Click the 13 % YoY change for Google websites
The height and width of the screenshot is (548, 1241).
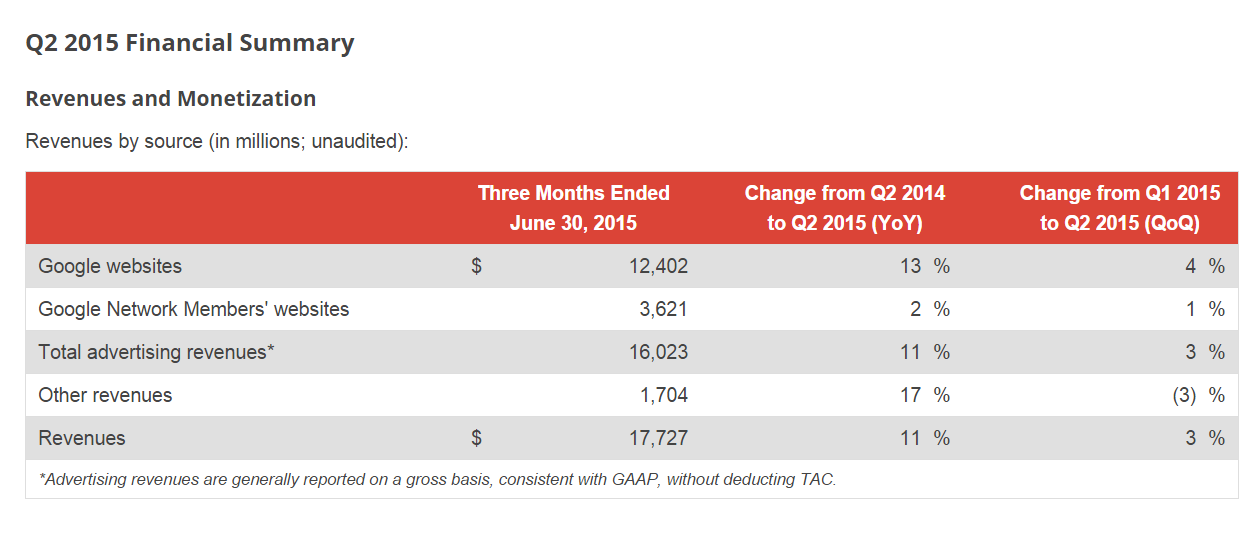[924, 266]
